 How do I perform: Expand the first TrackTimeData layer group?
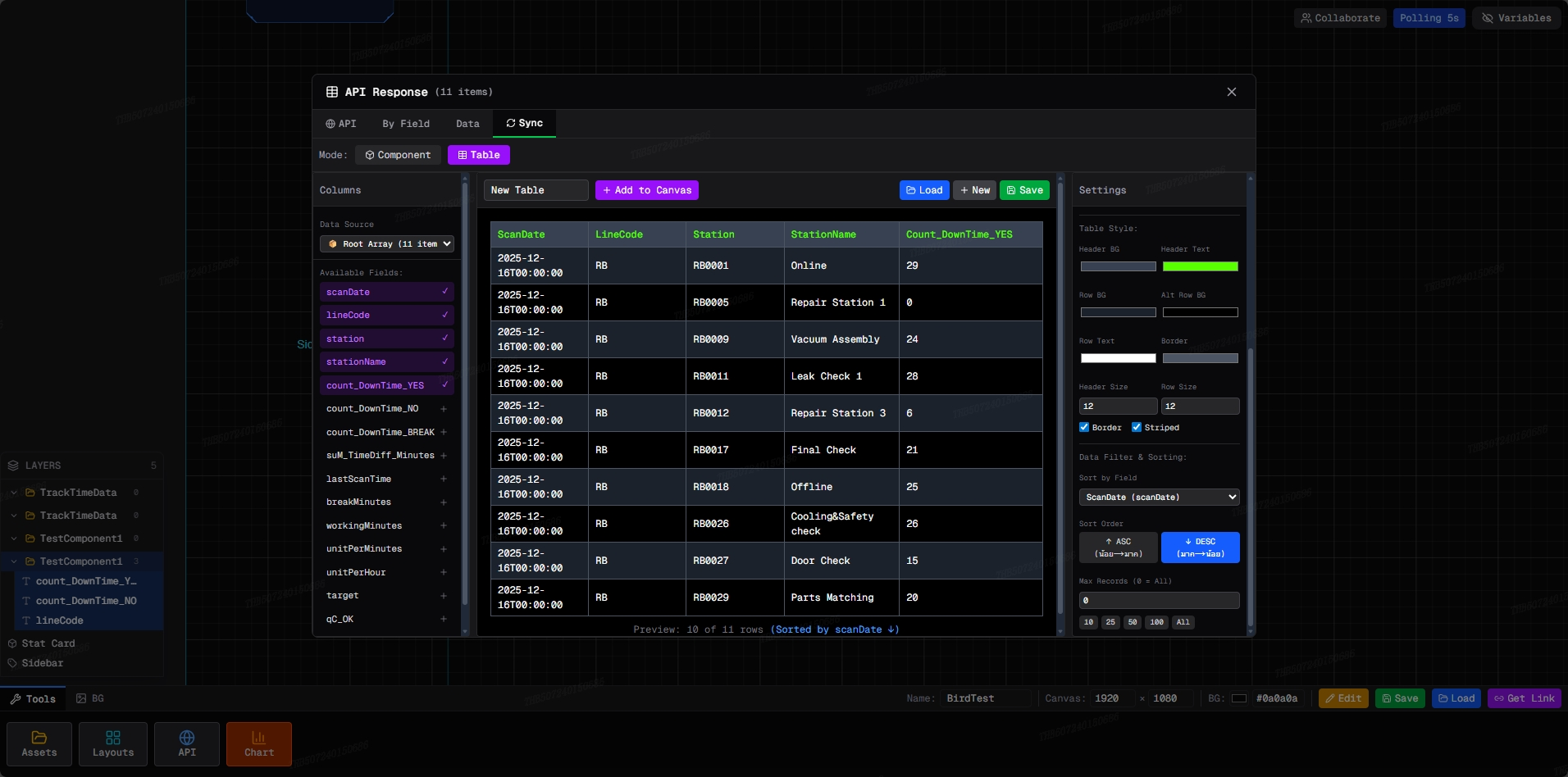[x=14, y=493]
